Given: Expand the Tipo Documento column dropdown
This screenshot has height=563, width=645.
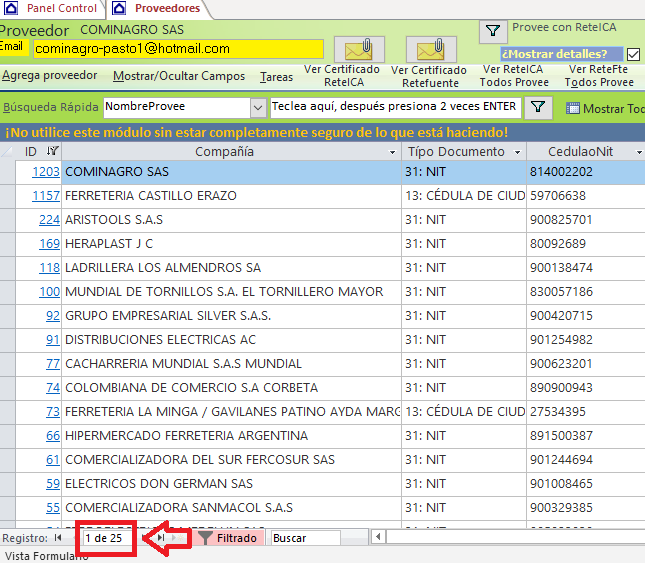Looking at the screenshot, I should point(516,152).
